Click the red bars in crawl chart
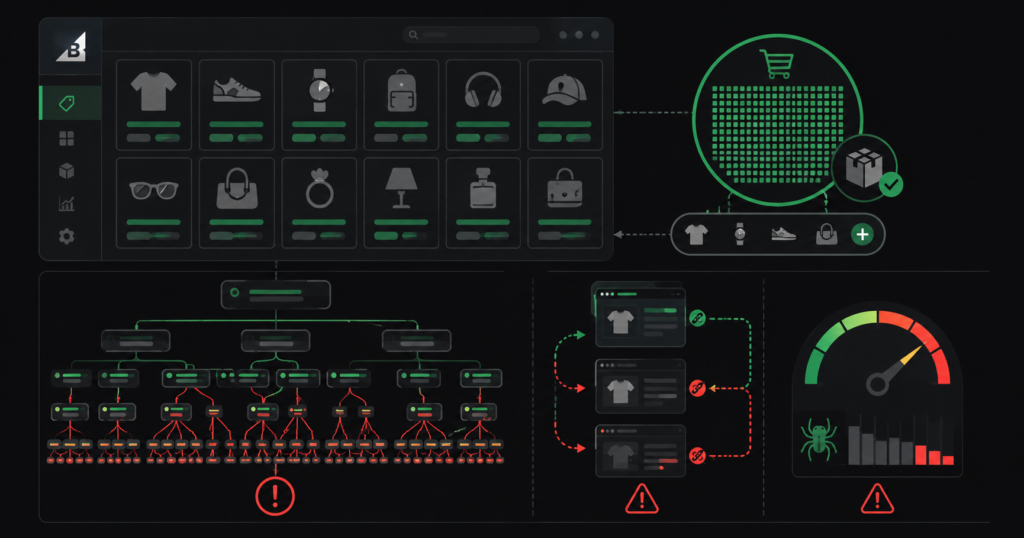This screenshot has width=1024, height=538. pyautogui.click(x=935, y=455)
